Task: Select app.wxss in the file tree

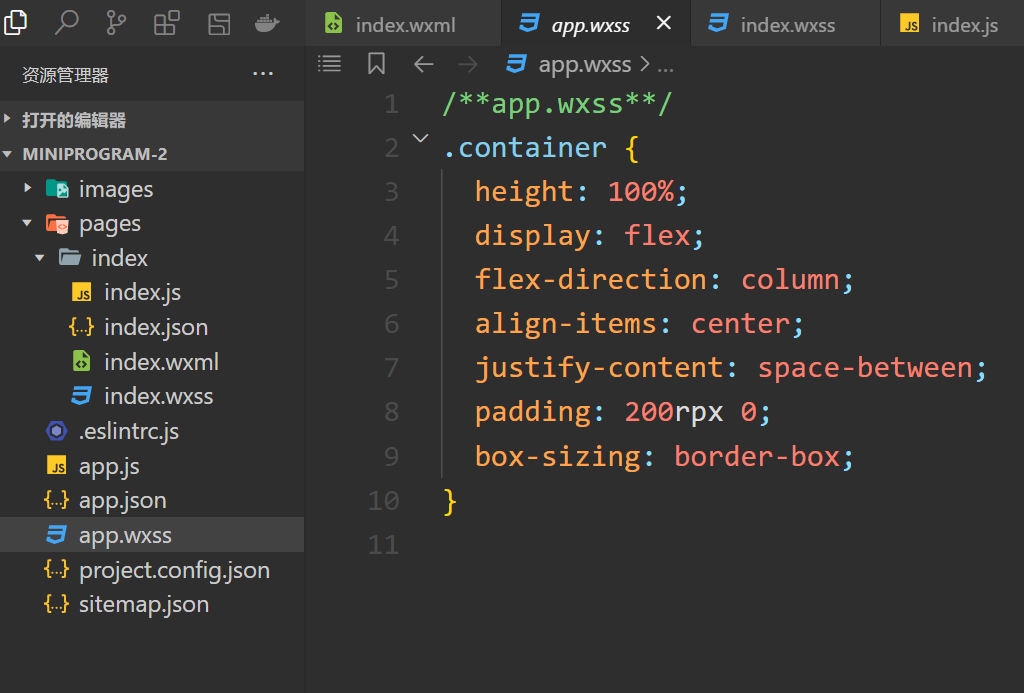Action: click(x=152, y=534)
